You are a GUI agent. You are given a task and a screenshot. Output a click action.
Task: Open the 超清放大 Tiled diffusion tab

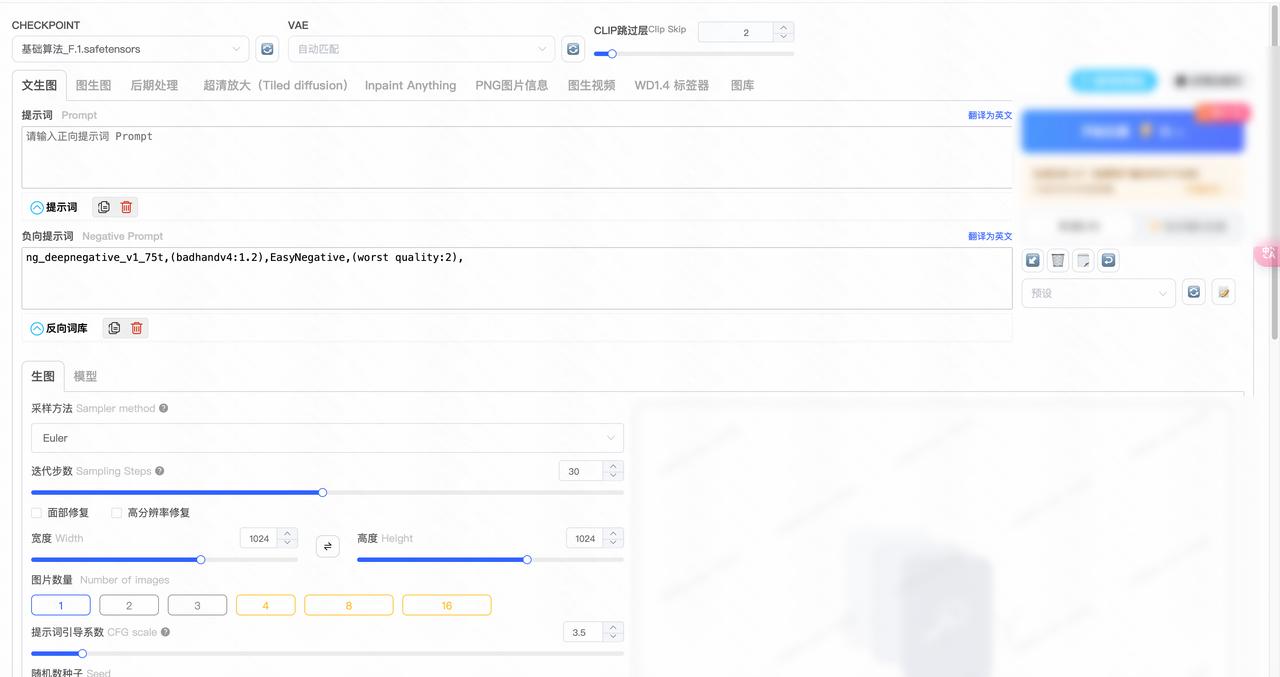click(x=275, y=85)
